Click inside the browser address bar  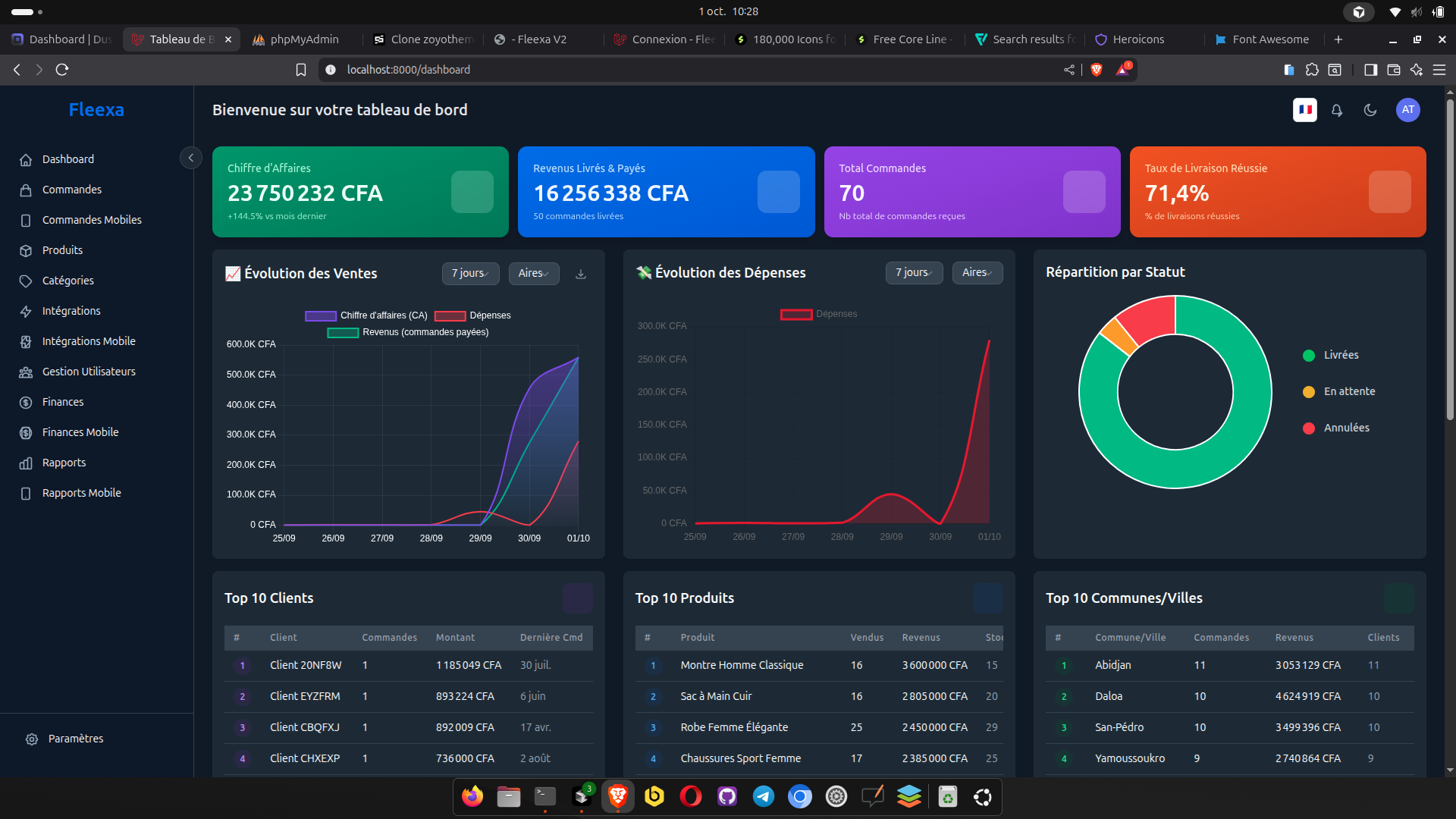pyautogui.click(x=531, y=69)
